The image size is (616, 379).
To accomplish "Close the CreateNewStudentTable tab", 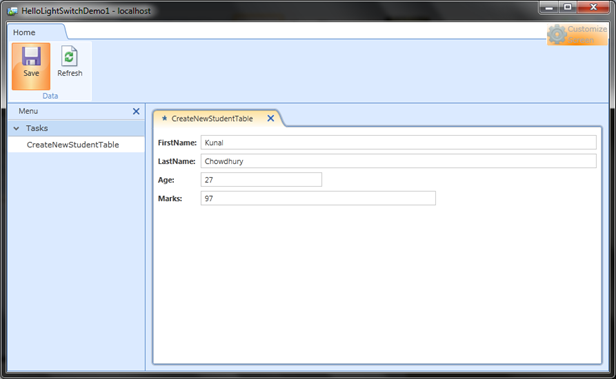I will tap(271, 118).
